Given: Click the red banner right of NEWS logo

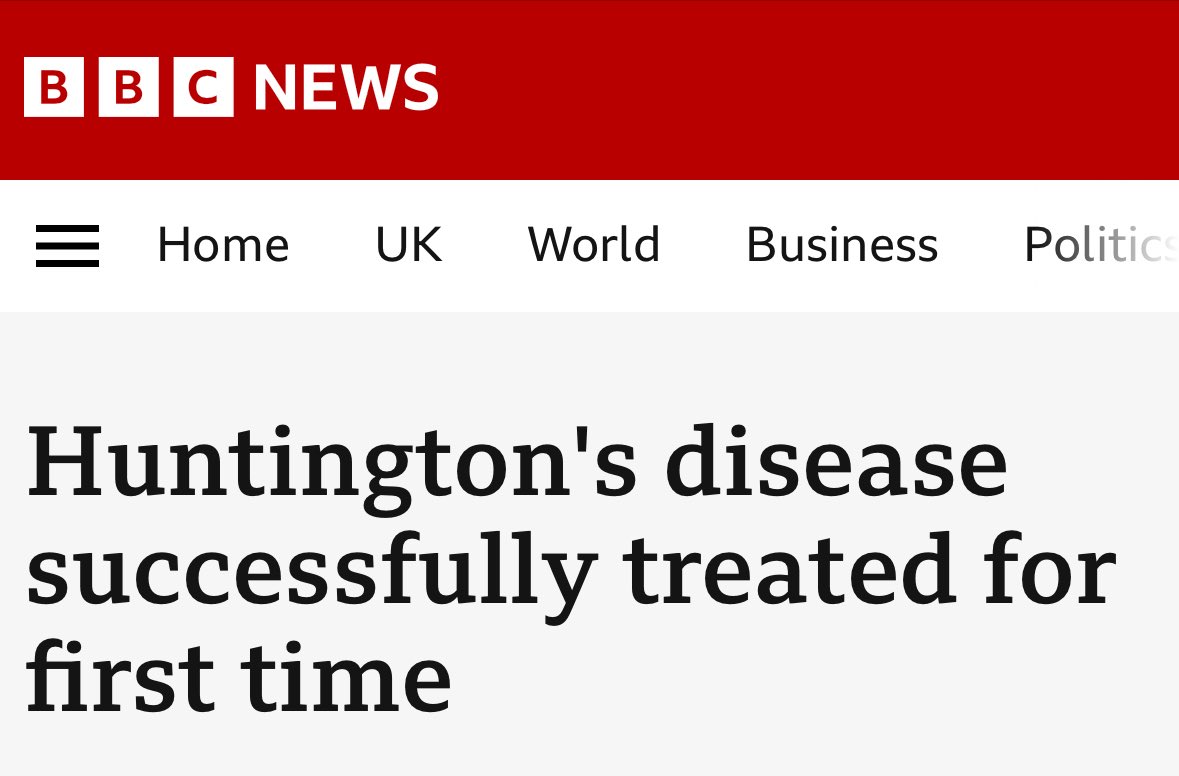Looking at the screenshot, I should 800,88.
